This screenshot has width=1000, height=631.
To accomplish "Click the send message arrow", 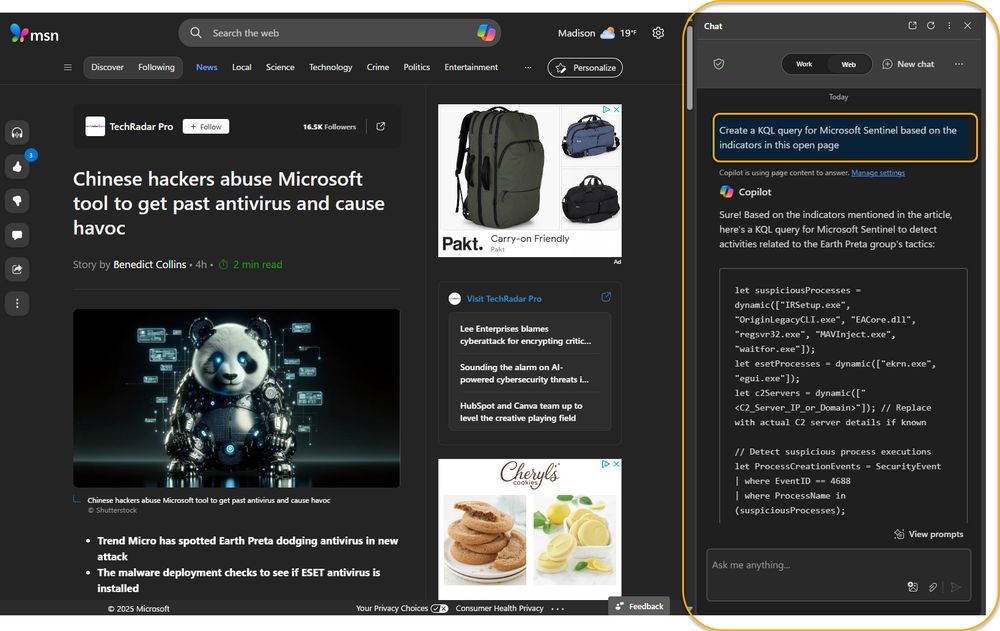I will pyautogui.click(x=955, y=587).
